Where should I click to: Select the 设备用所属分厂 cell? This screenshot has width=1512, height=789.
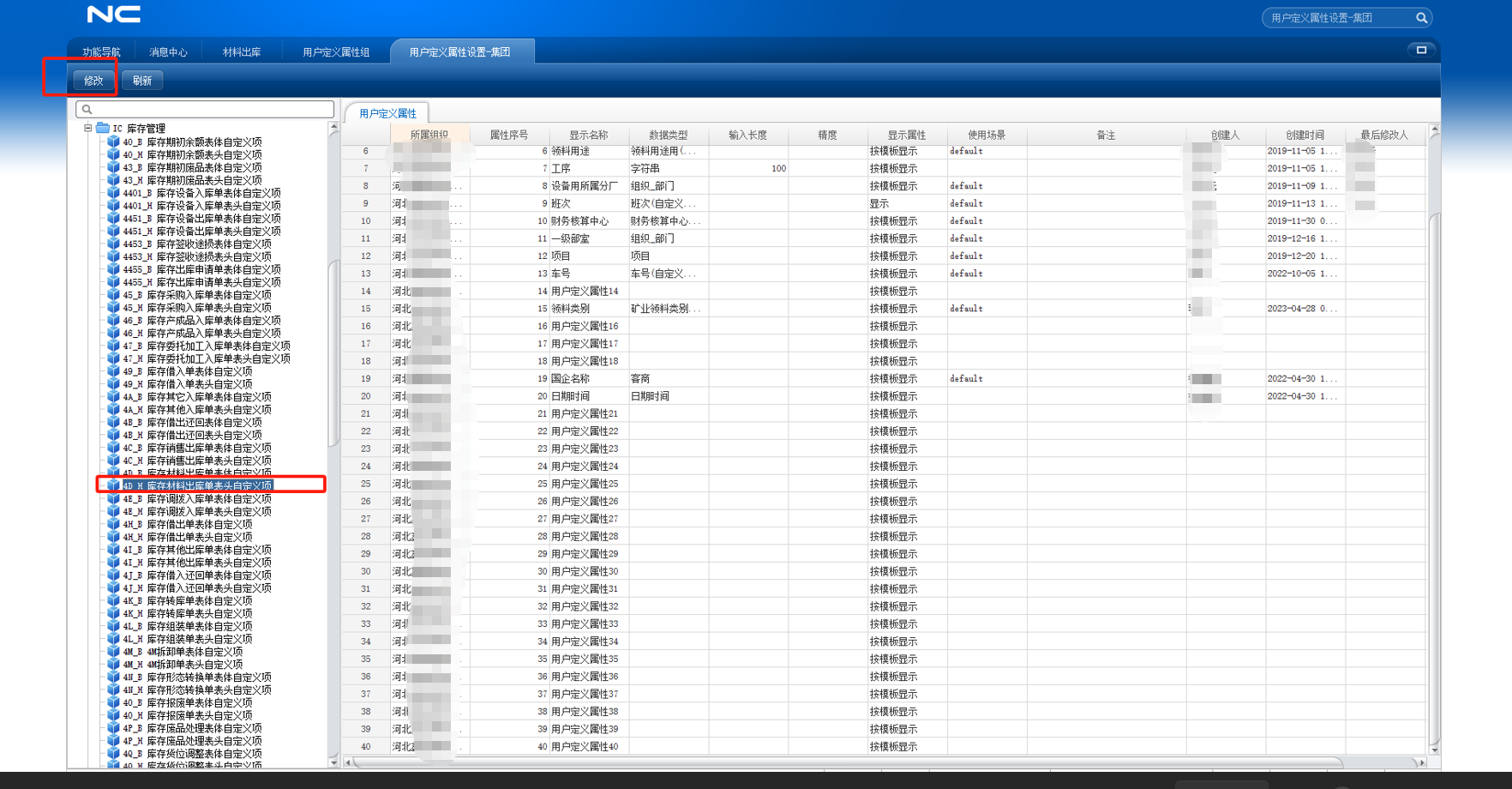[x=589, y=186]
